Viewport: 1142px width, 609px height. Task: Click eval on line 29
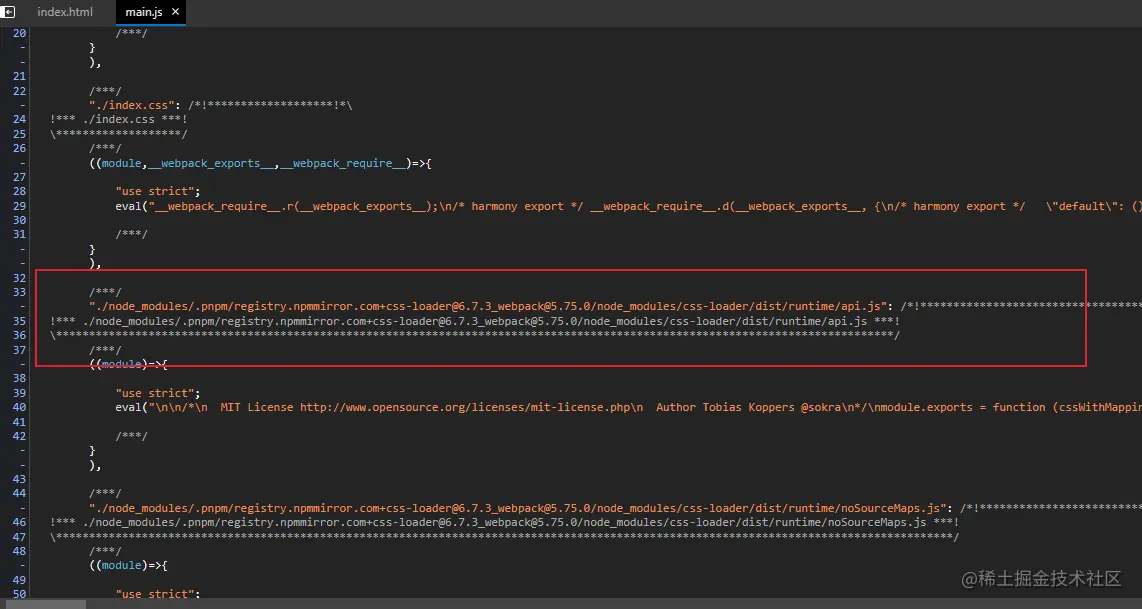(x=129, y=206)
